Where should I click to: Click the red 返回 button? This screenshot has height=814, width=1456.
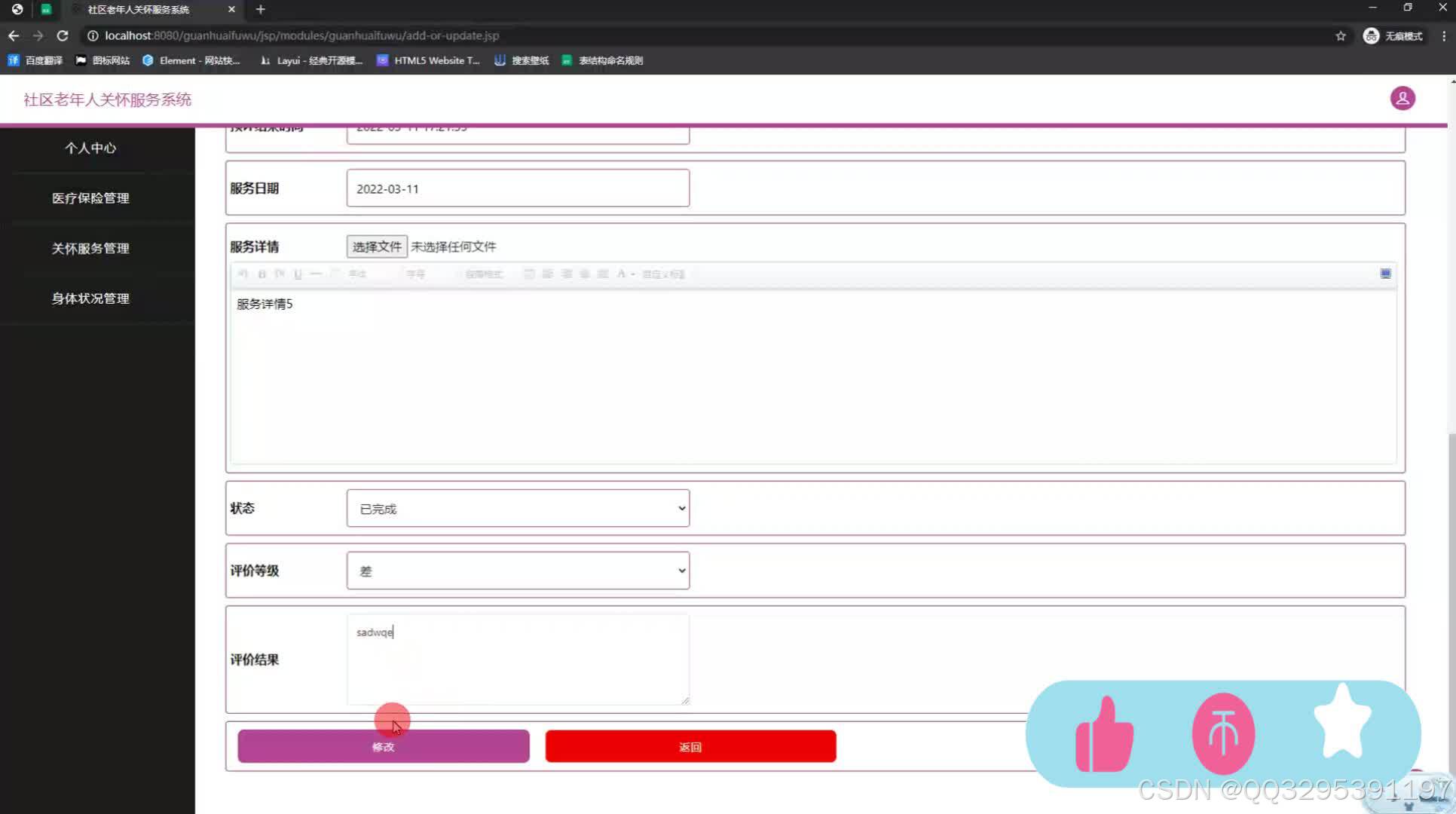click(x=690, y=746)
